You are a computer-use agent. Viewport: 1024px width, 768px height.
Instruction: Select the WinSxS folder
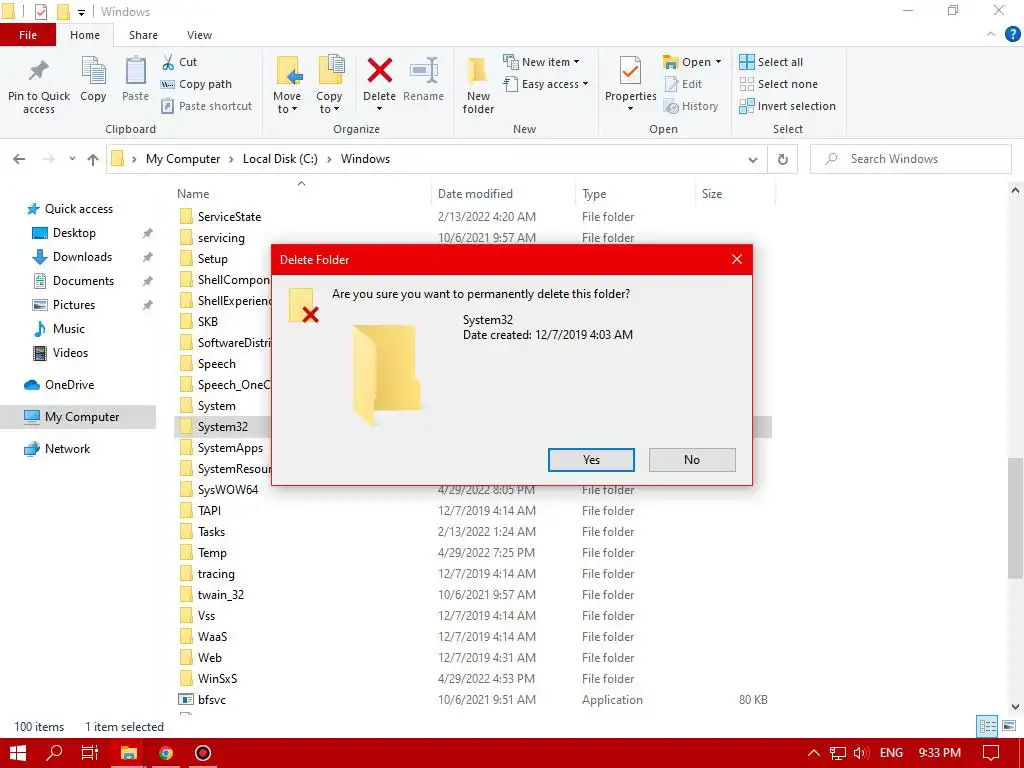pyautogui.click(x=217, y=679)
